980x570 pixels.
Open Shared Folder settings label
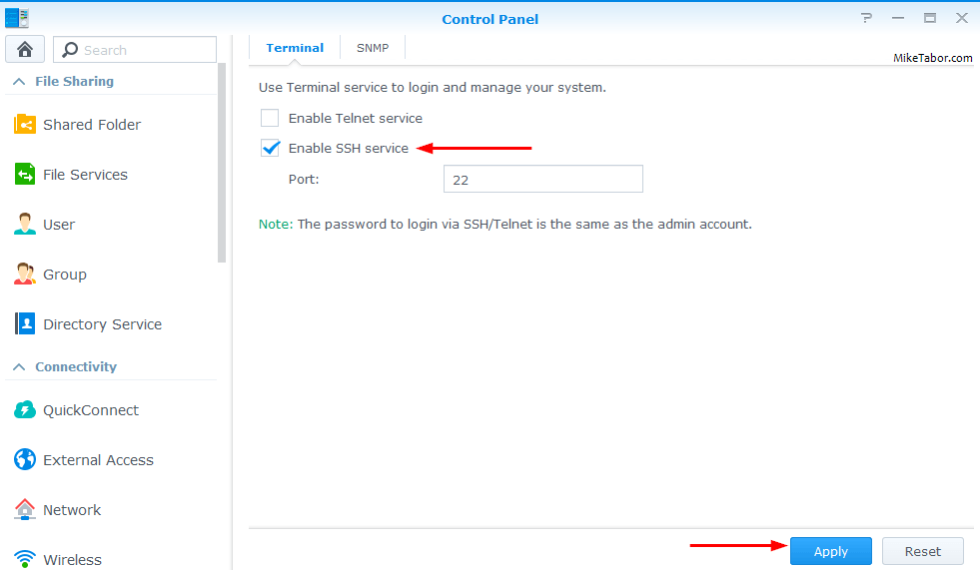coord(92,124)
